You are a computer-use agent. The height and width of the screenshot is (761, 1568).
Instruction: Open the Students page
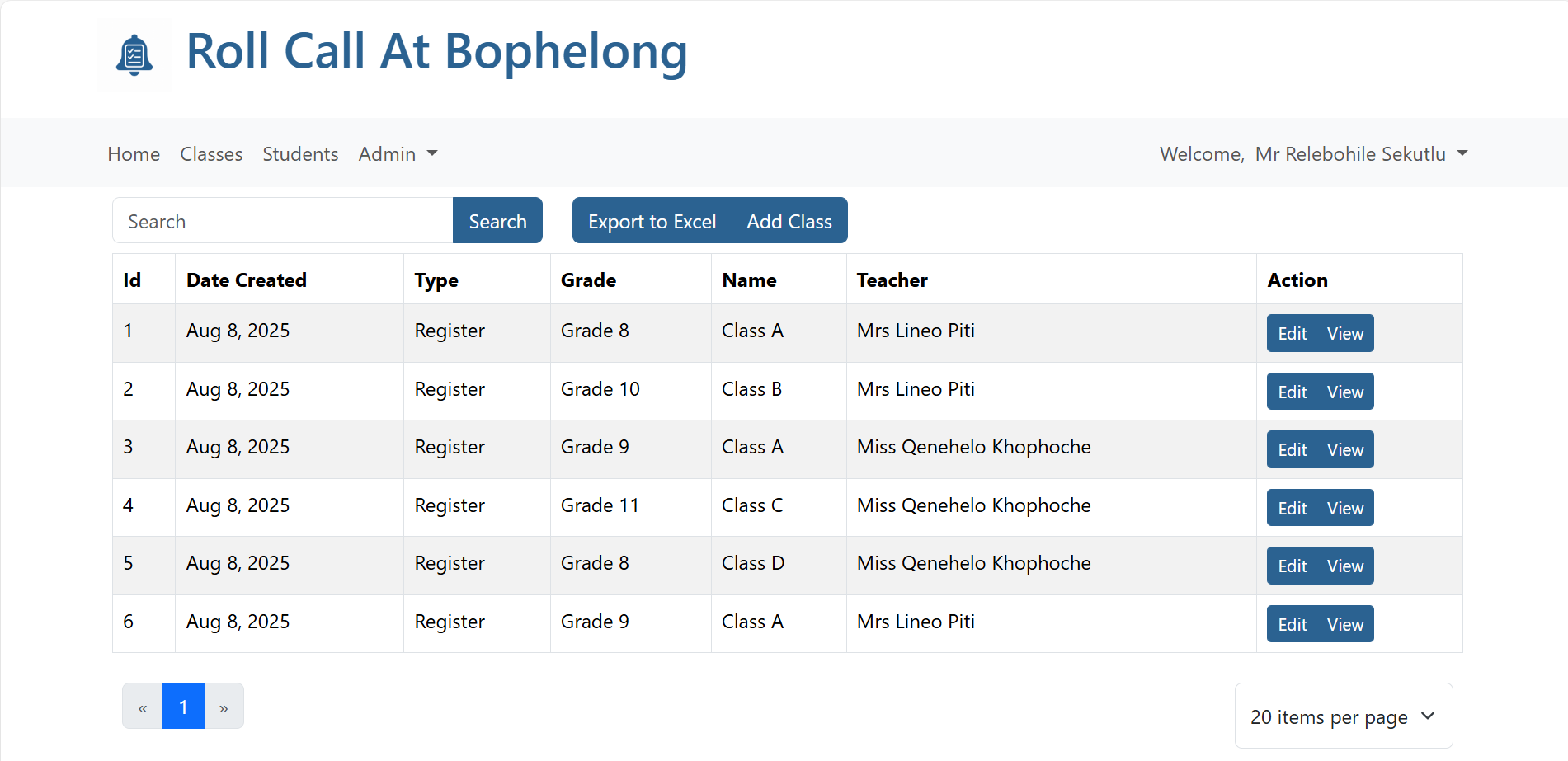coord(300,154)
